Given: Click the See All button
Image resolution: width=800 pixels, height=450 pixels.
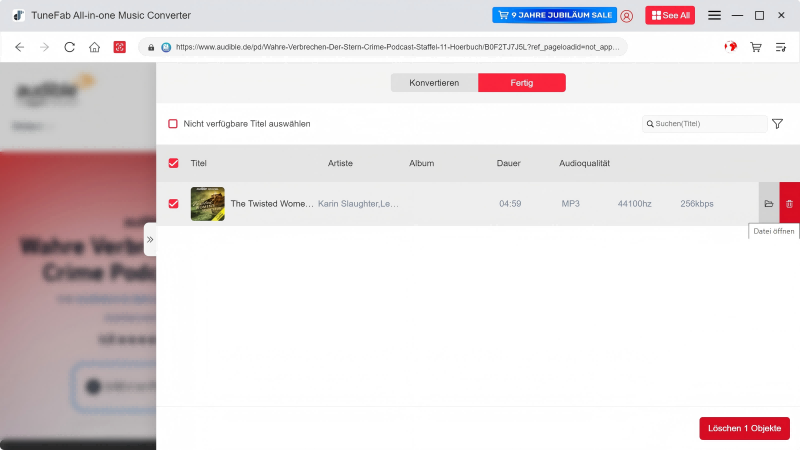Looking at the screenshot, I should point(670,15).
